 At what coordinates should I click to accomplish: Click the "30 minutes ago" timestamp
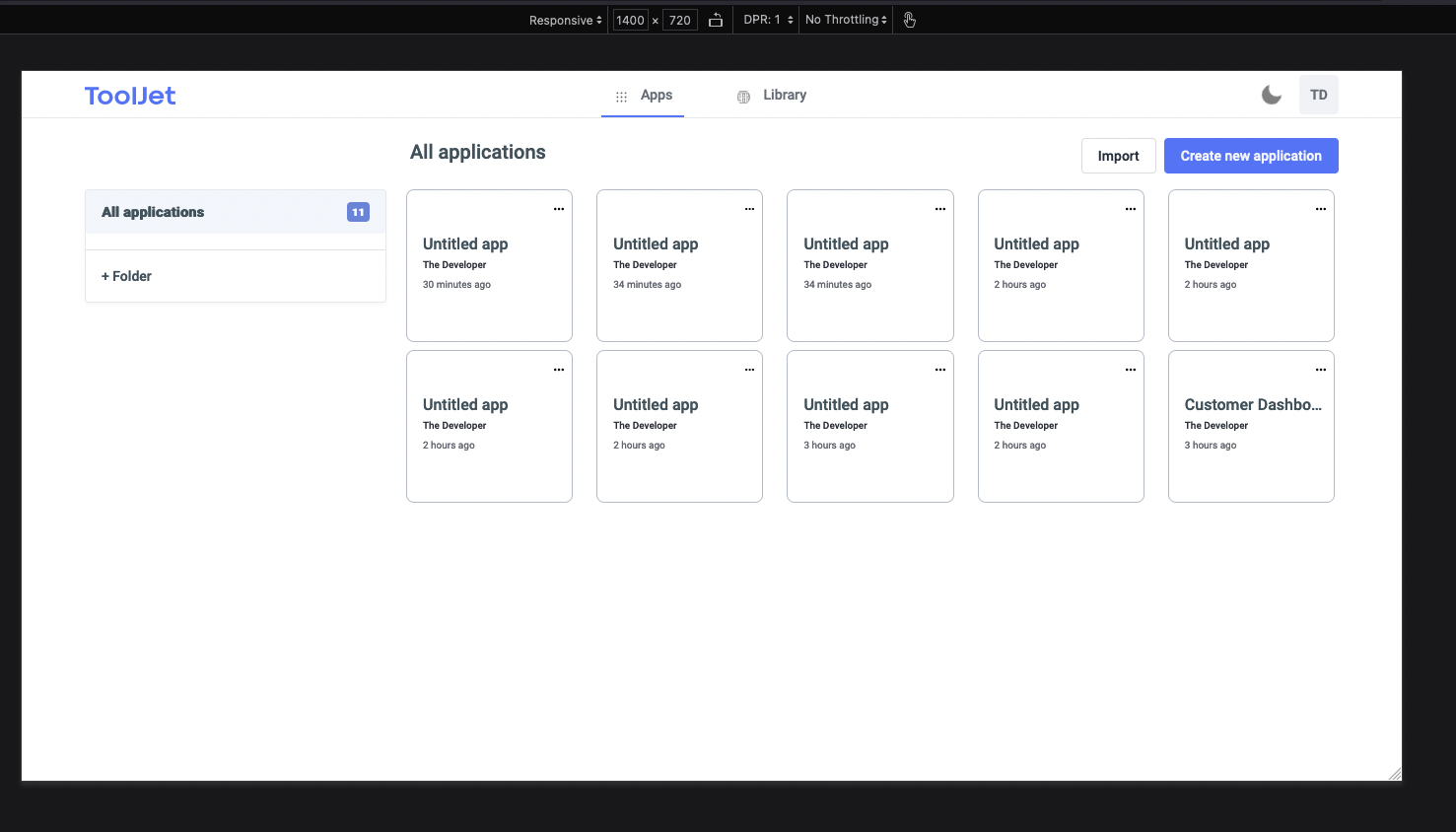456,285
